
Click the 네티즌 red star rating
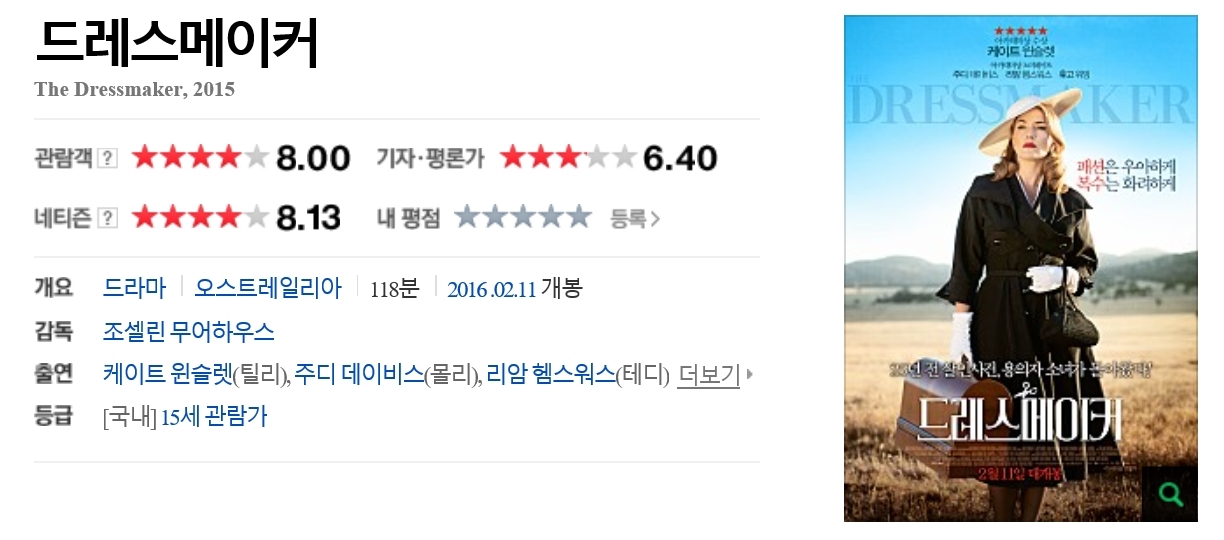[x=200, y=217]
